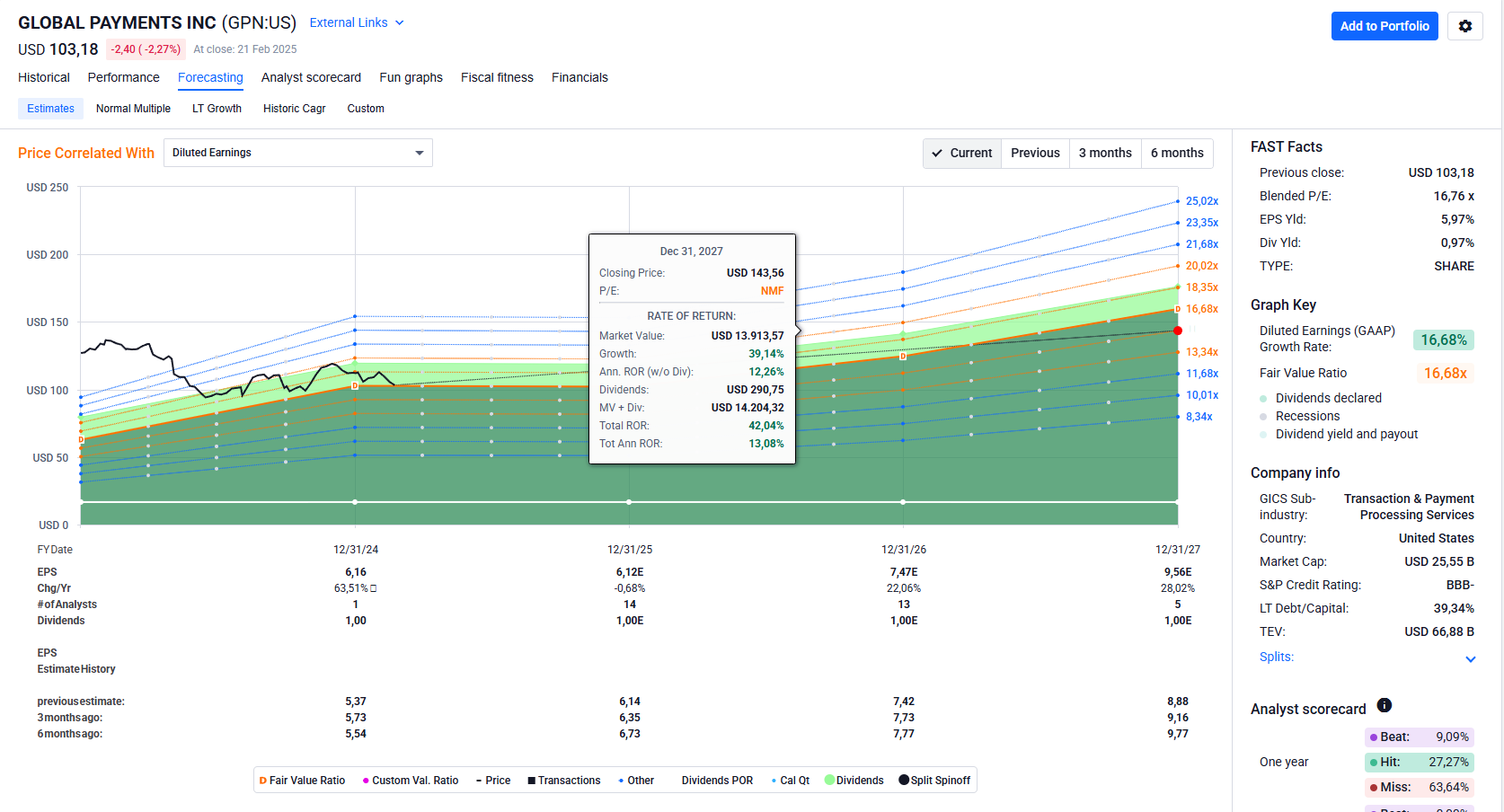Viewport: 1504px width, 812px height.
Task: Select the 6 months estimate button
Action: coord(1176,153)
